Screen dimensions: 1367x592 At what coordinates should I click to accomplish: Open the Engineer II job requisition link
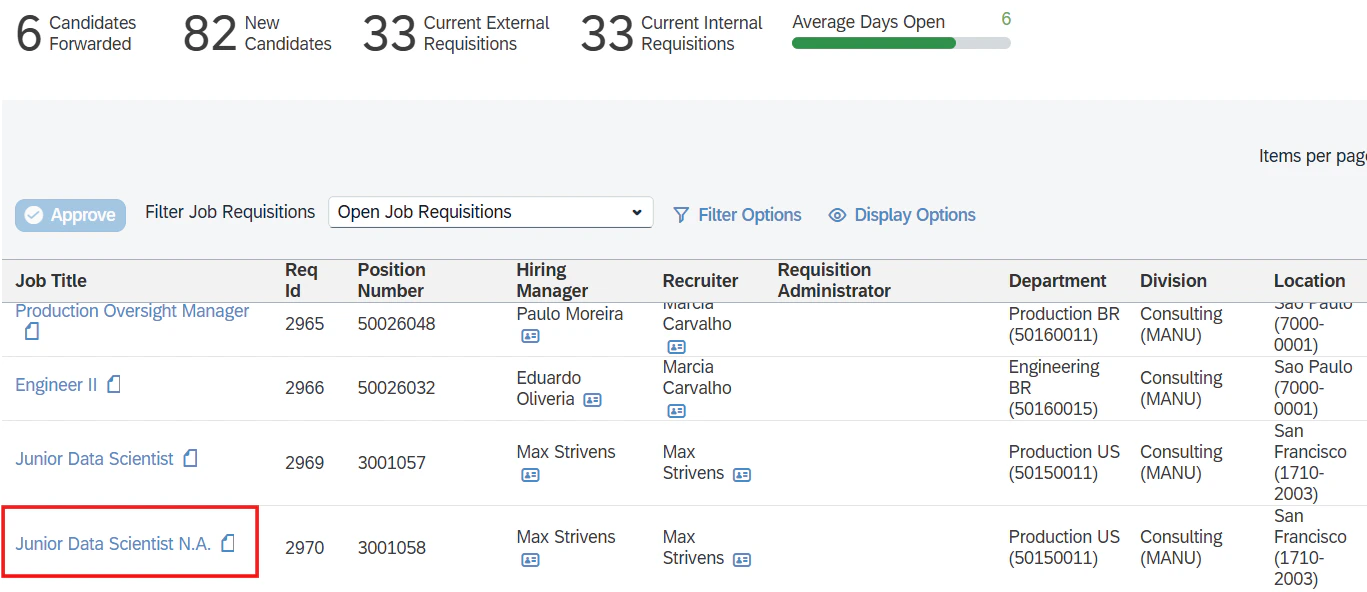point(55,383)
